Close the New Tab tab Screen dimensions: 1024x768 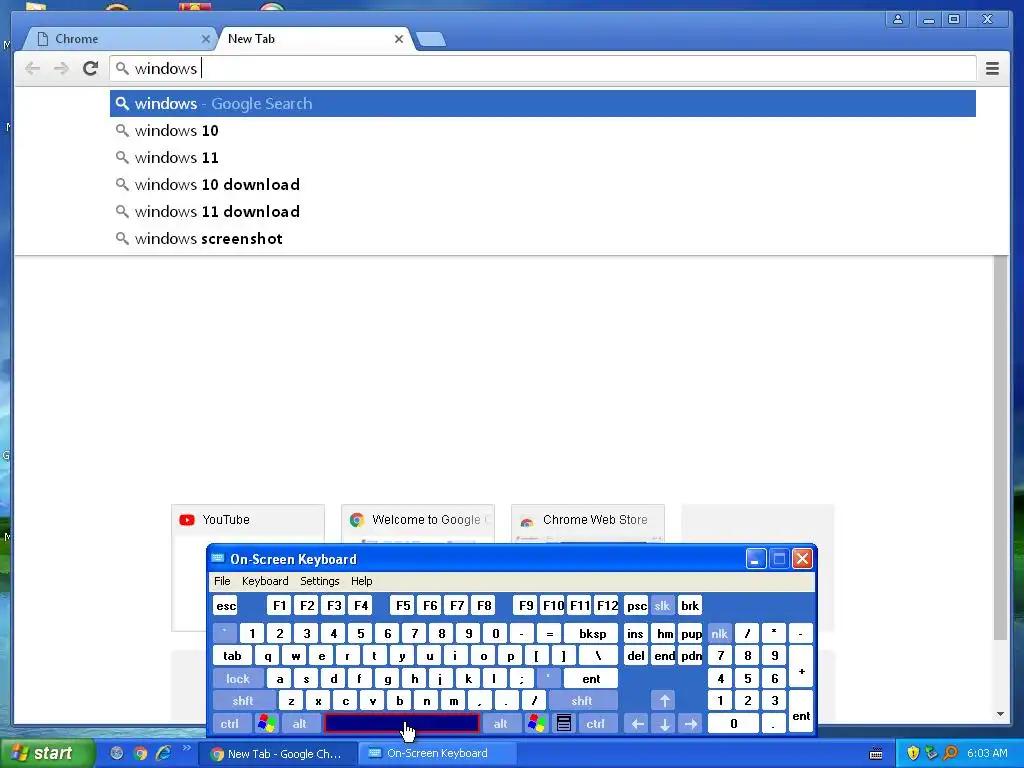(x=398, y=39)
